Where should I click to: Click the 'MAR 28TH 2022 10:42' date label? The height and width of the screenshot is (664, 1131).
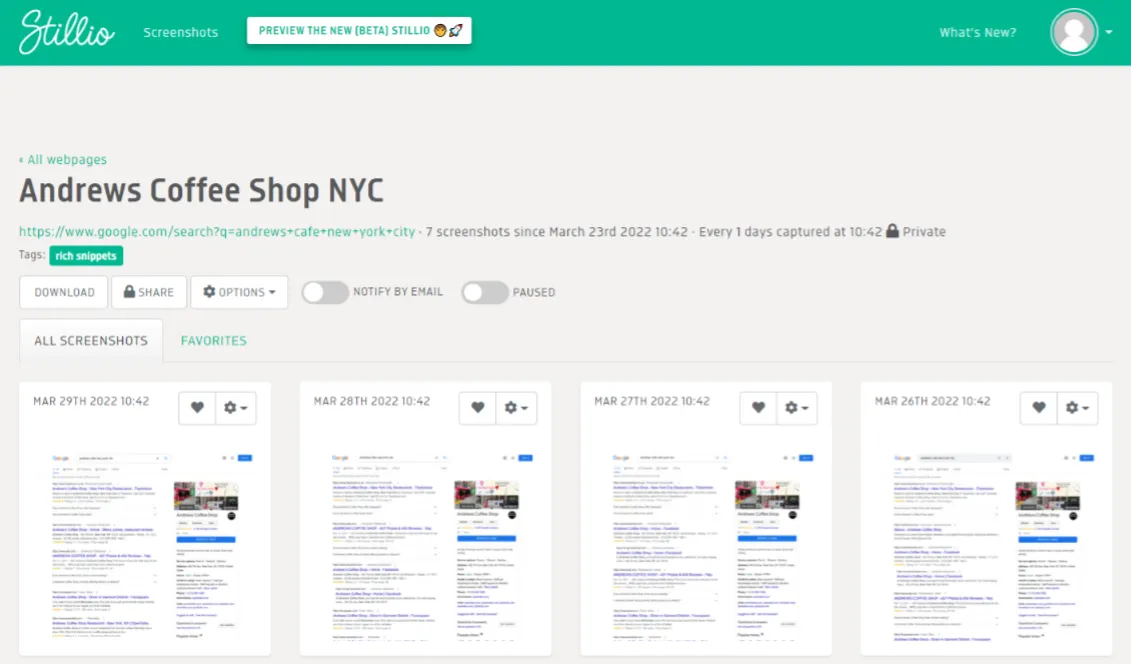point(371,401)
